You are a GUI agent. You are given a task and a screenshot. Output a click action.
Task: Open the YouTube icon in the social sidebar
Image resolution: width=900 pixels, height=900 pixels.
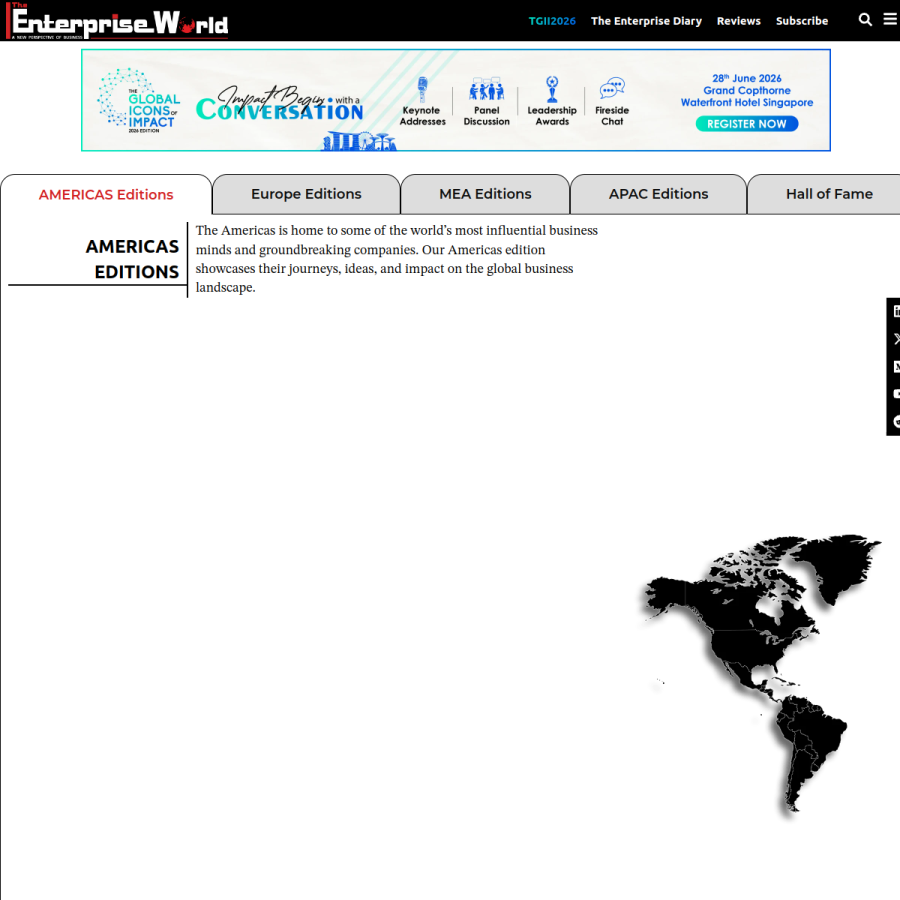(x=895, y=394)
